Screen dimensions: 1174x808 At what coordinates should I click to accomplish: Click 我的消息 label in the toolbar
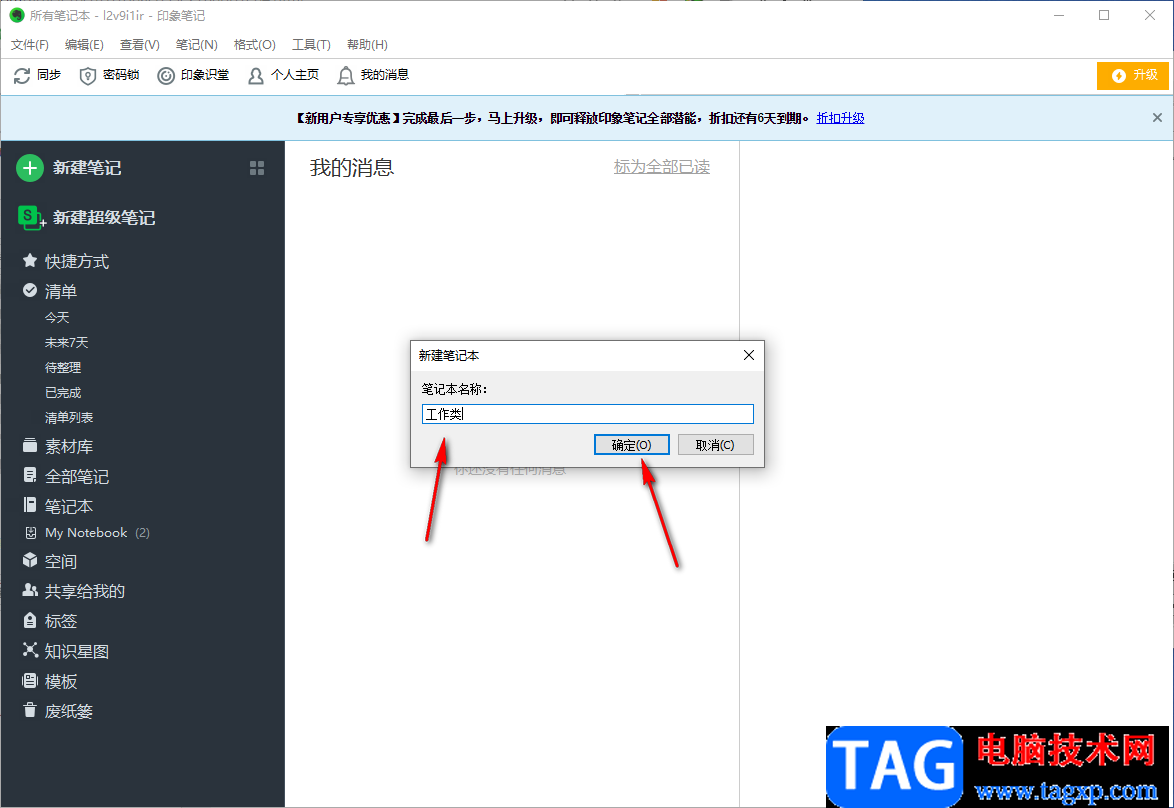coord(385,75)
